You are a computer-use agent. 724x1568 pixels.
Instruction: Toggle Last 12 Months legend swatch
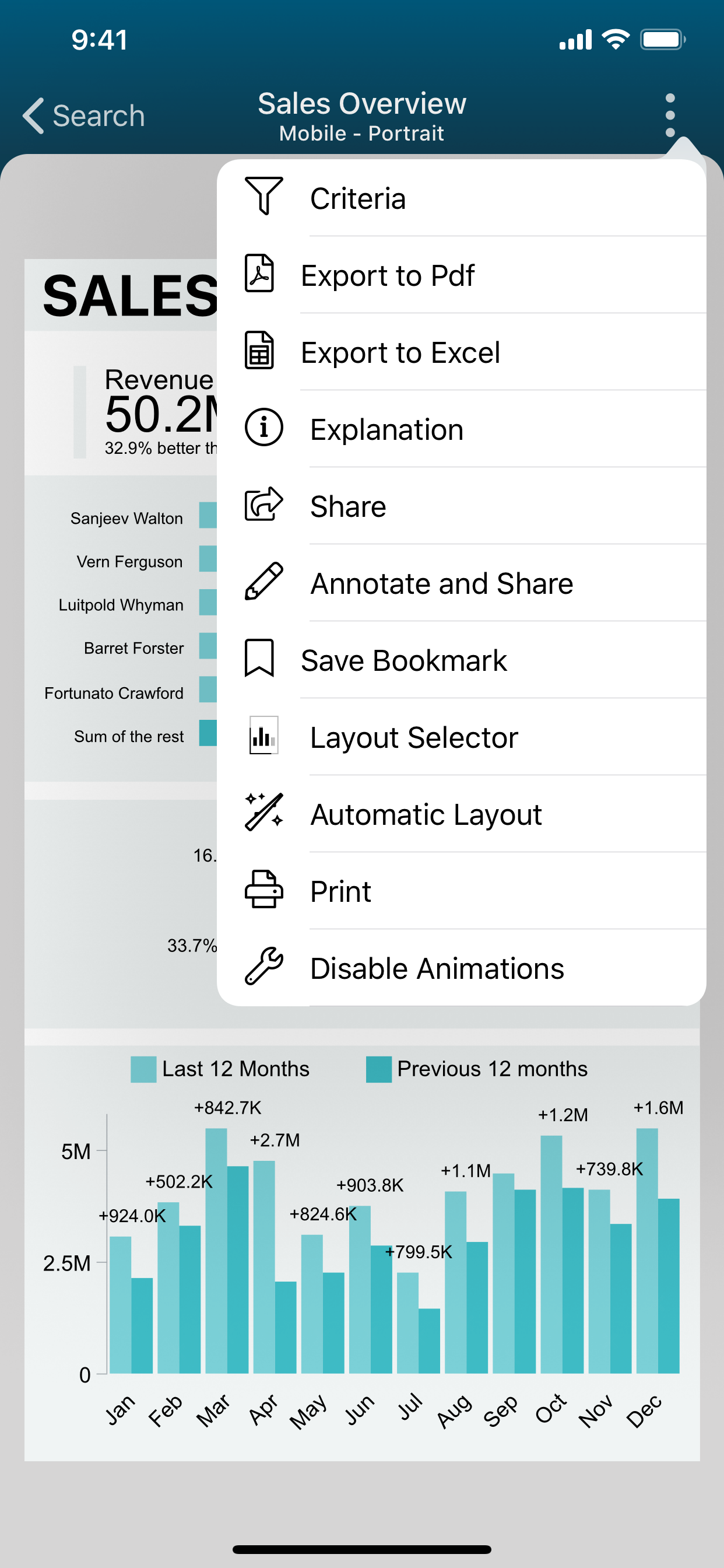(x=143, y=1069)
